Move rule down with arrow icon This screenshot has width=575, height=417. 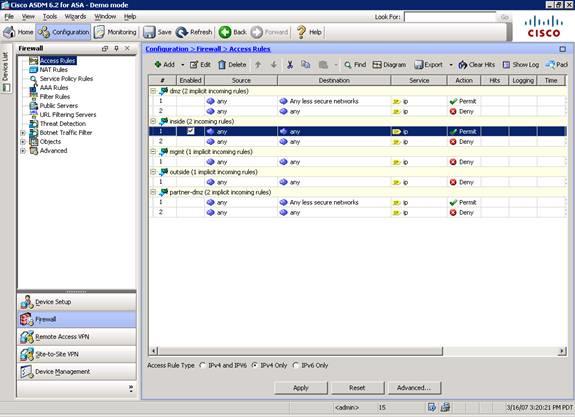(274, 65)
